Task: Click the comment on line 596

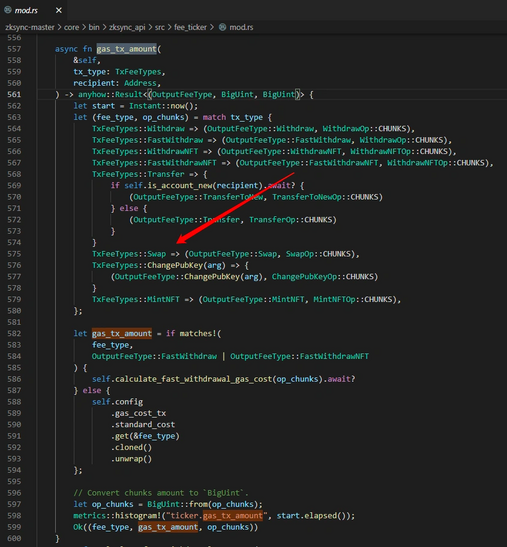Action: pos(161,493)
